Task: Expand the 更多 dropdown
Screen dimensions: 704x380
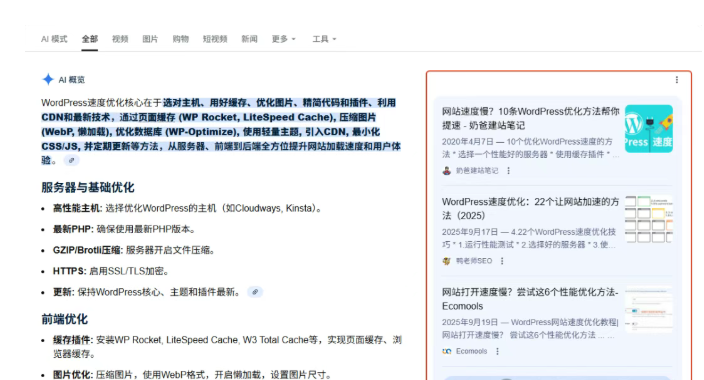Action: tap(283, 39)
